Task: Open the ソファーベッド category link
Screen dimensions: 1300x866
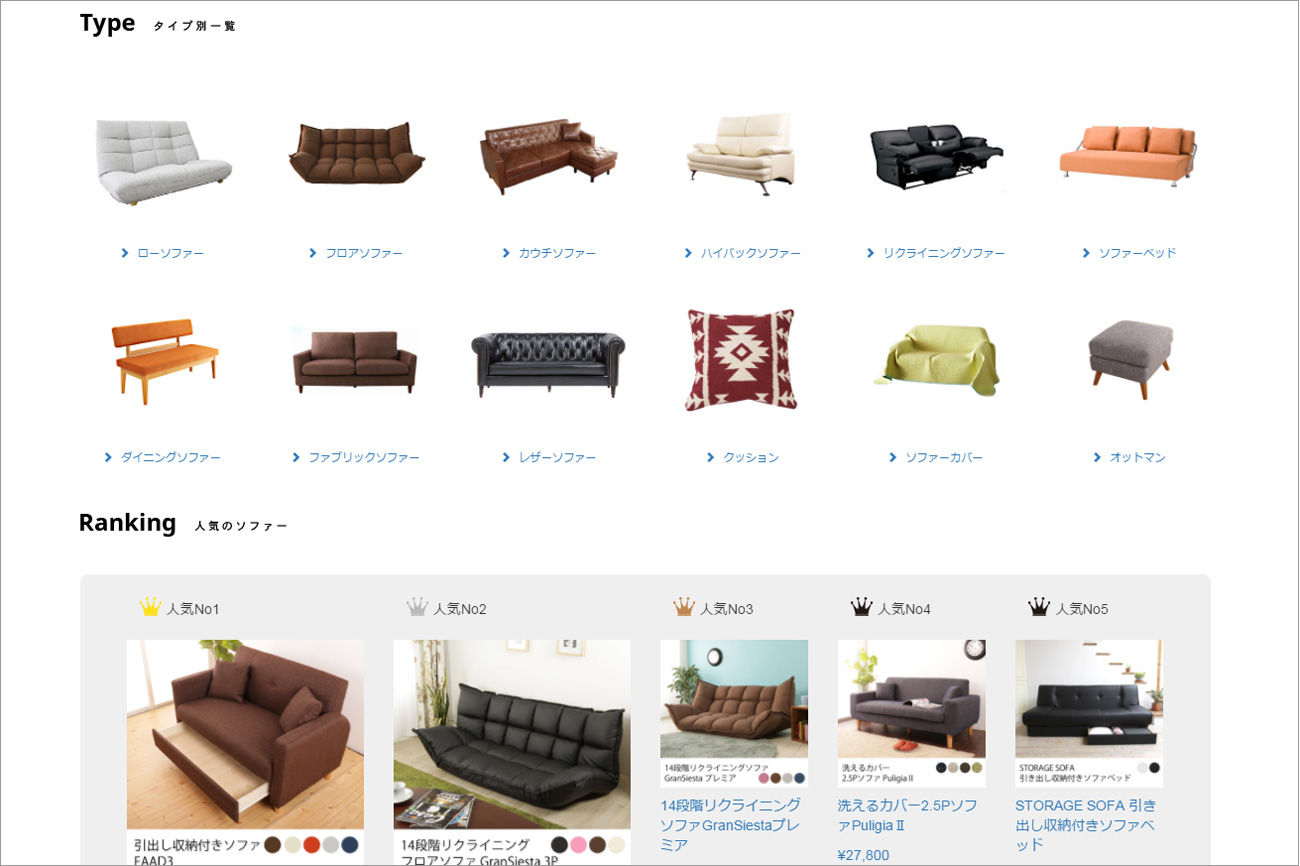Action: [x=1138, y=253]
